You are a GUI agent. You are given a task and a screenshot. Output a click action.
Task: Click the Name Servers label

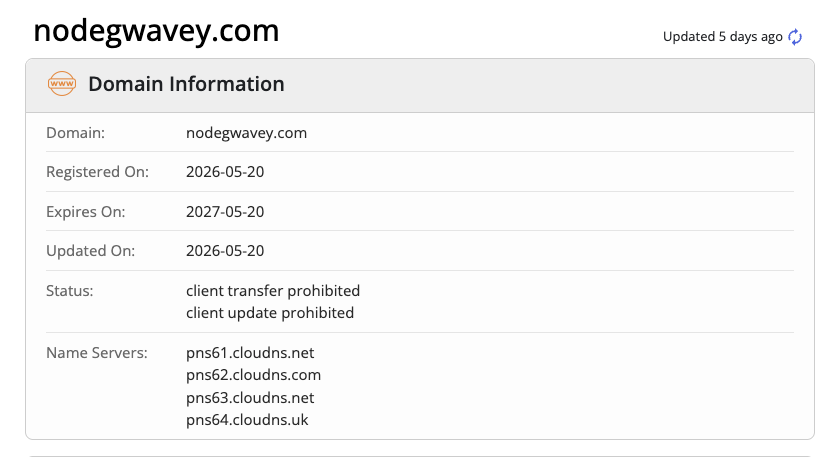[x=97, y=353]
